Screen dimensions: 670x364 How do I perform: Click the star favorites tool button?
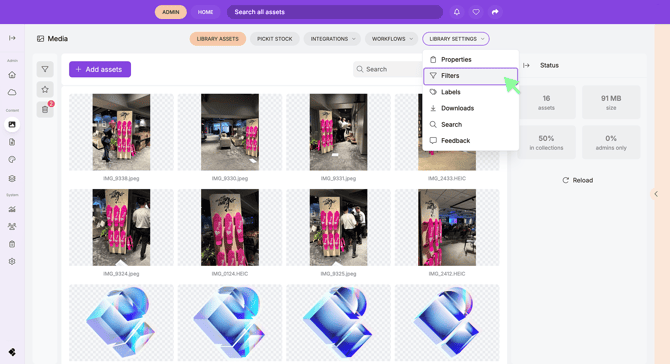(45, 90)
